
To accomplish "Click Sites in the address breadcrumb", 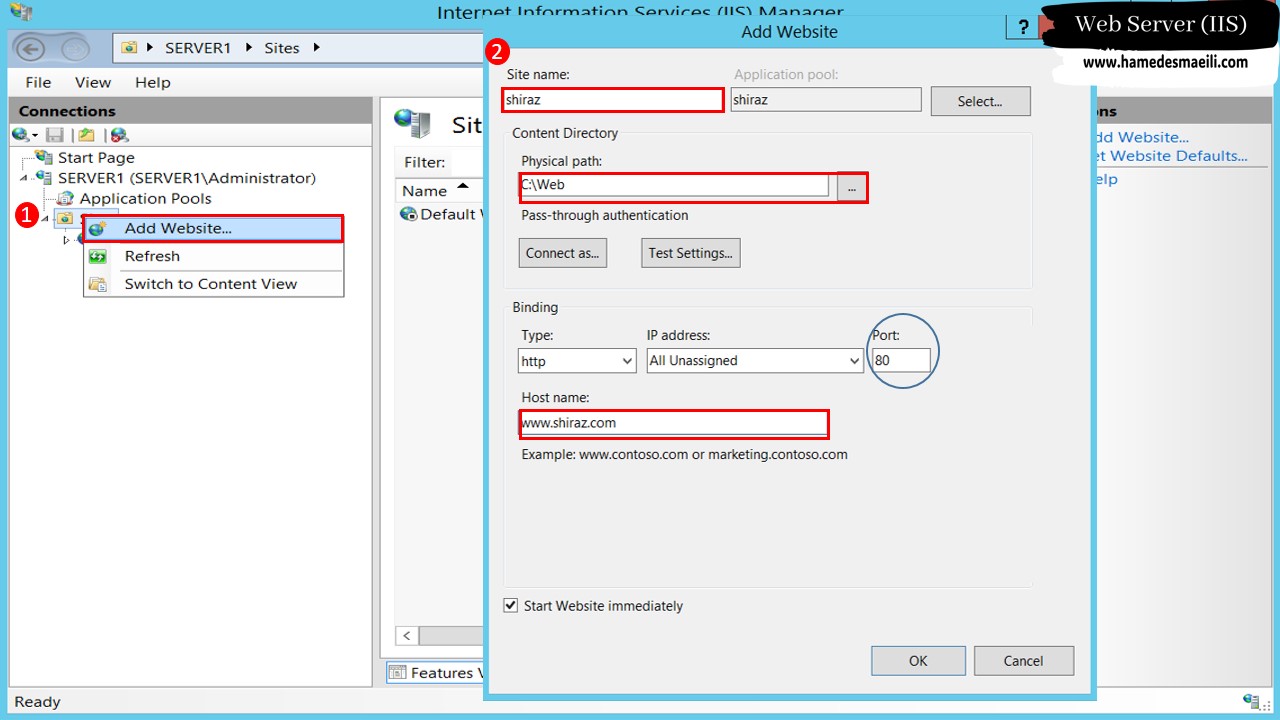I will (282, 48).
